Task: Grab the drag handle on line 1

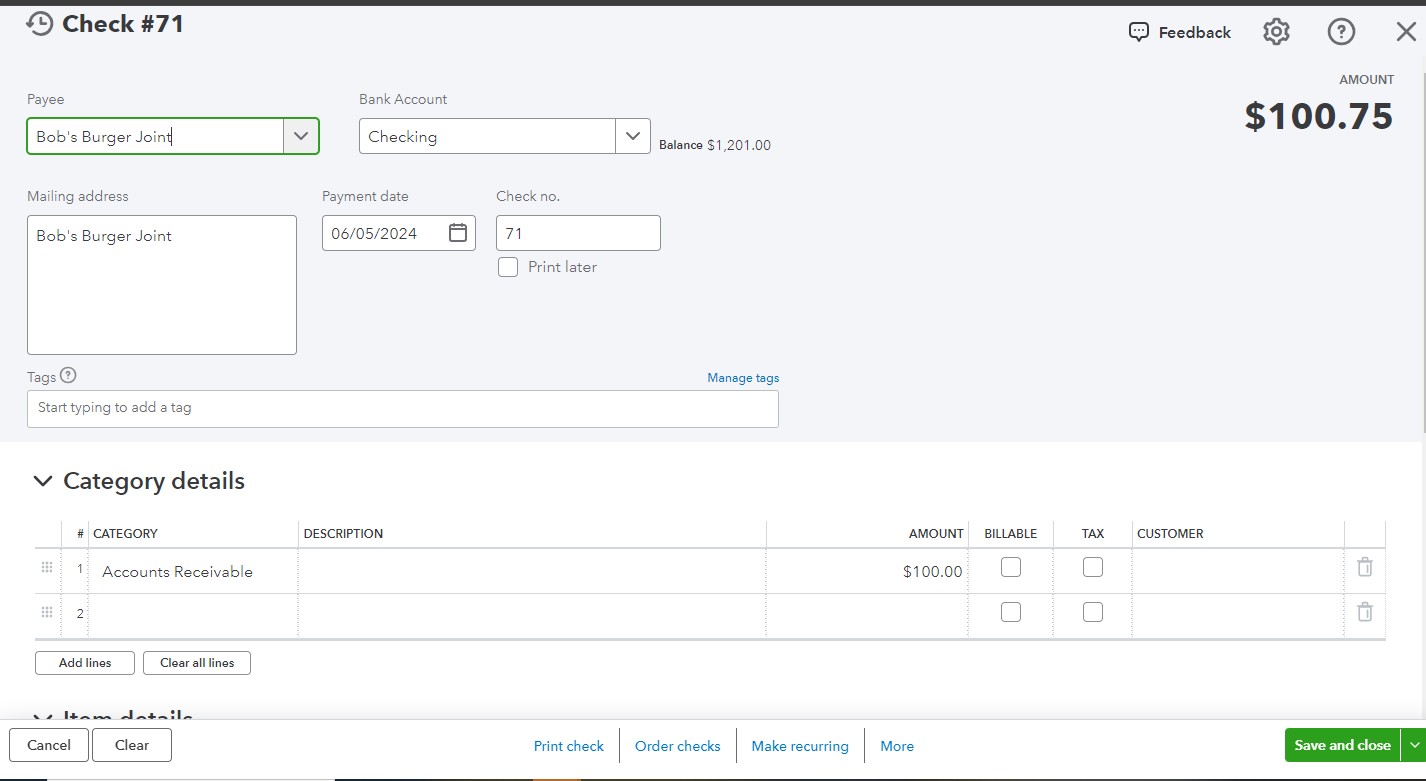Action: [x=46, y=567]
